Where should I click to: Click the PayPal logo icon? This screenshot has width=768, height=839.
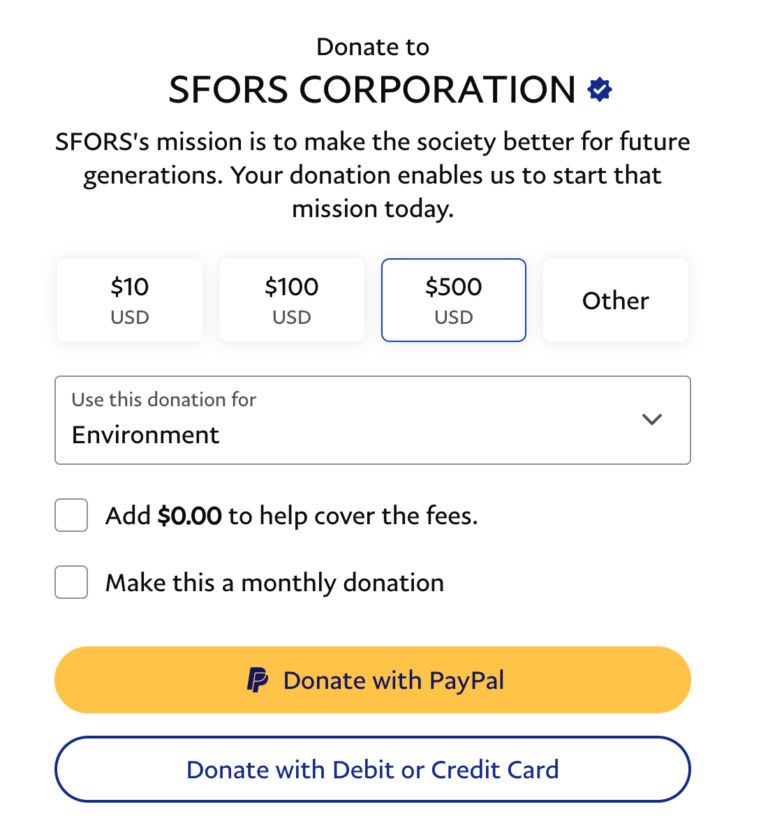coord(258,681)
